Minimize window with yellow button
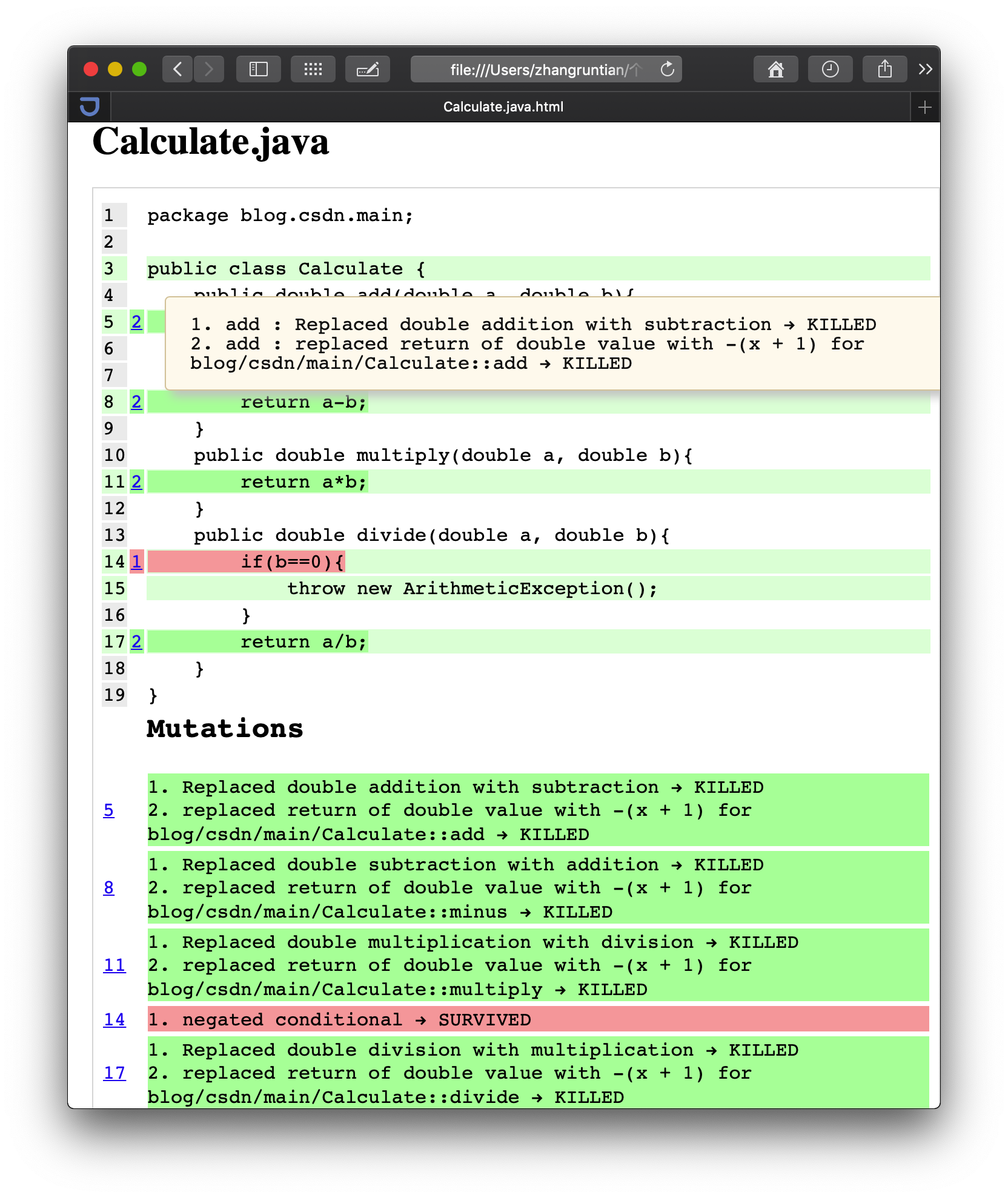This screenshot has height=1198, width=1008. [x=115, y=69]
